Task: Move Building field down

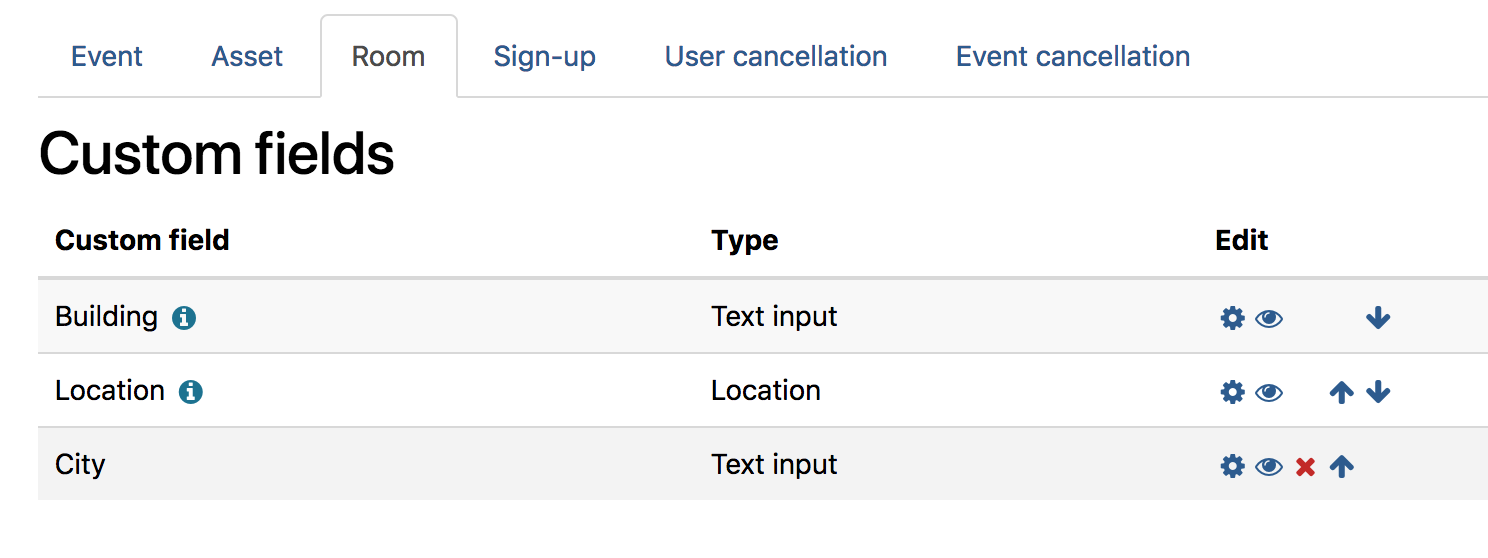Action: pos(1378,318)
